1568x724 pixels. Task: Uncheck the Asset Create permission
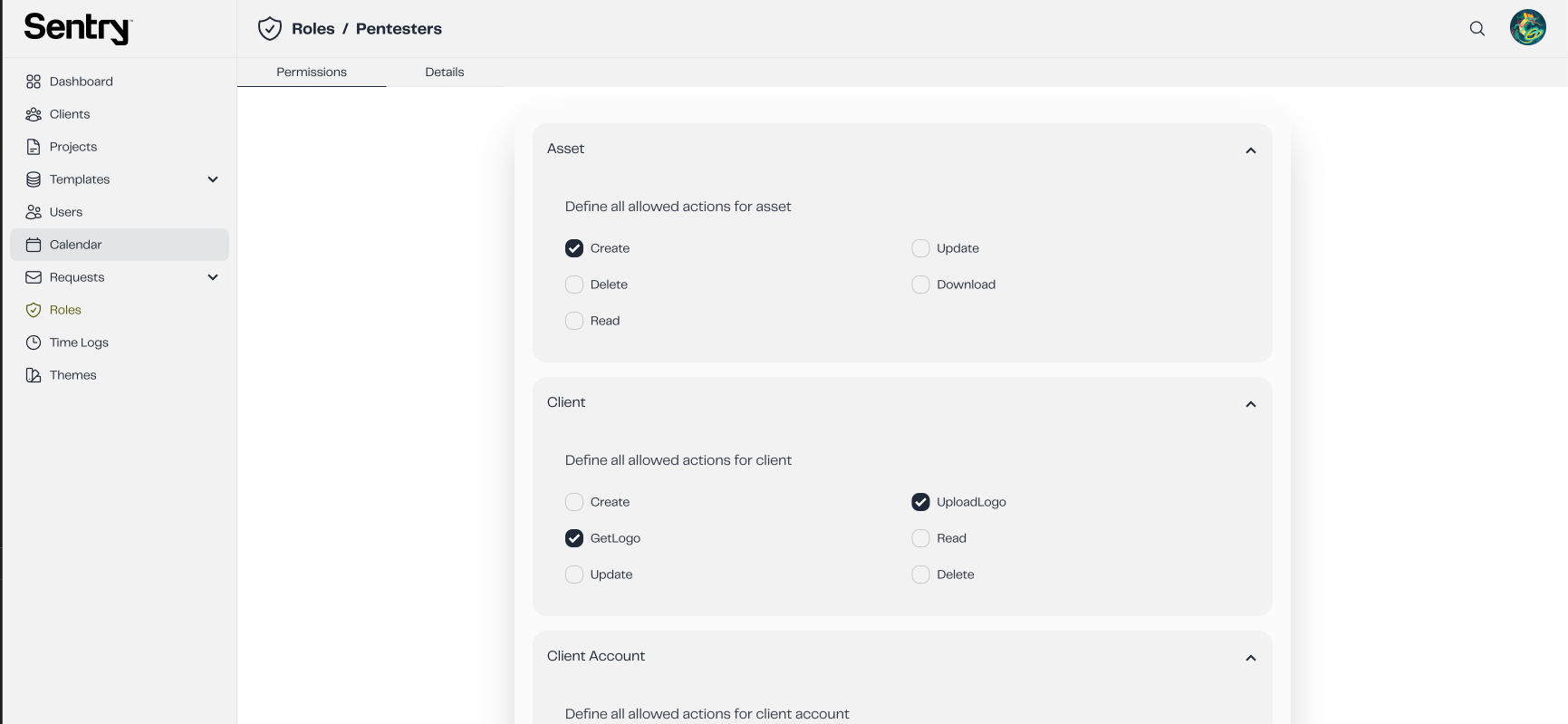click(574, 248)
